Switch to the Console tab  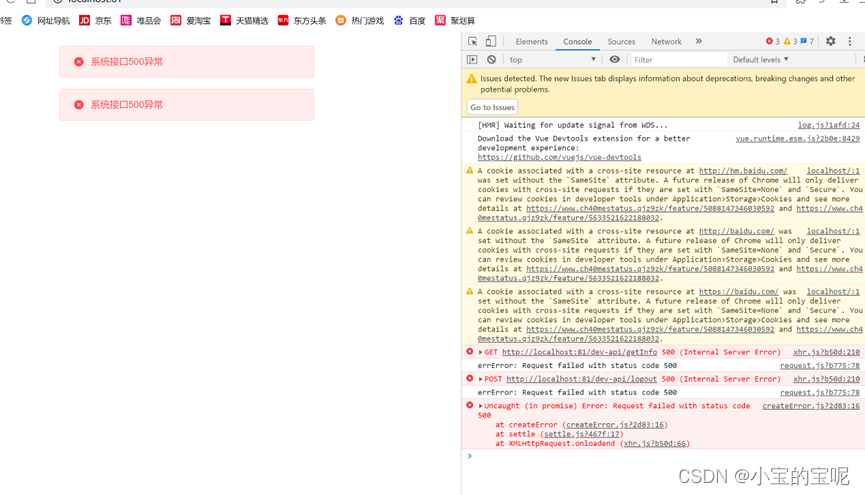coord(577,41)
